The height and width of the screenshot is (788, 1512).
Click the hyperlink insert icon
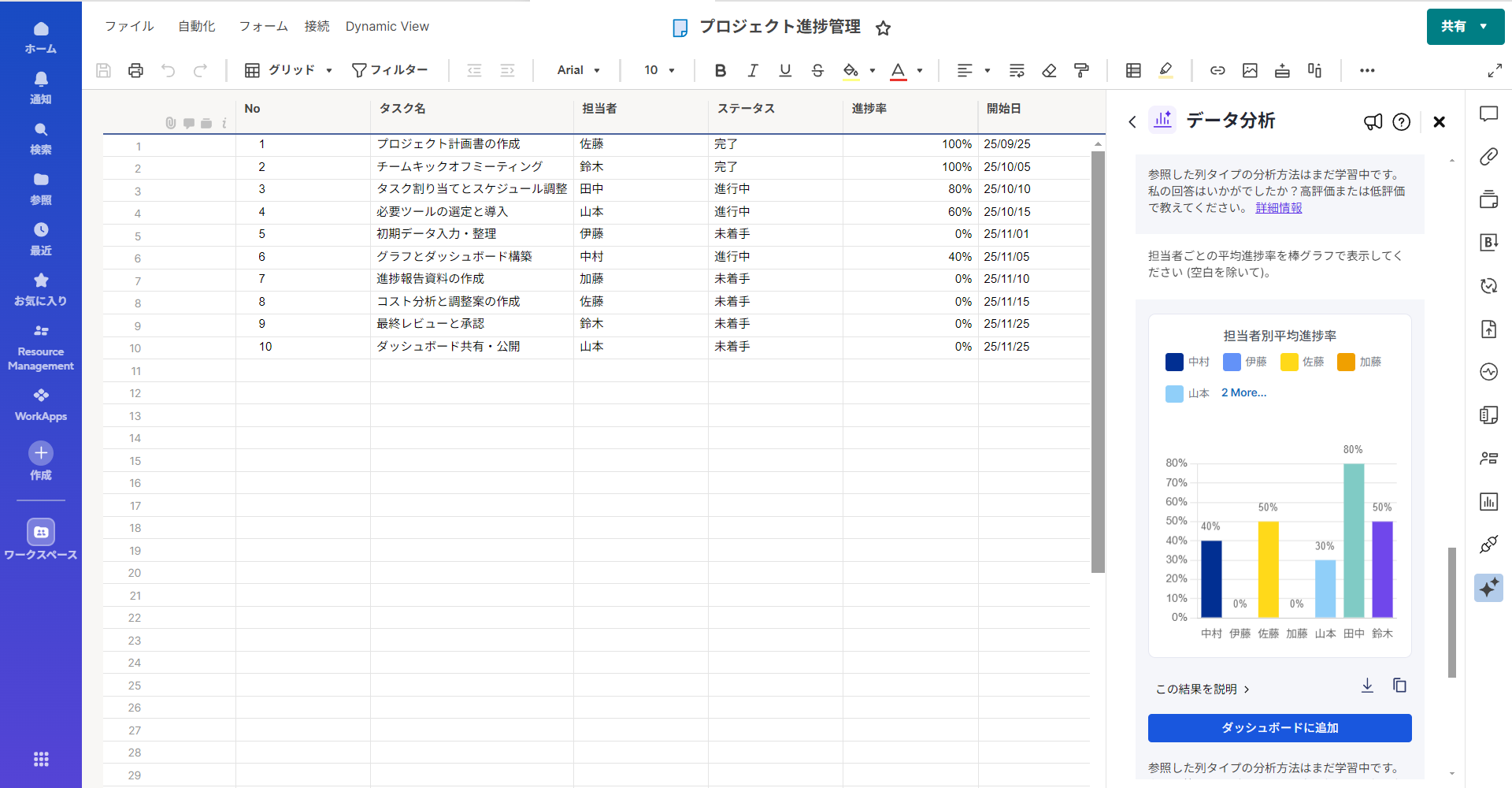coord(1217,71)
